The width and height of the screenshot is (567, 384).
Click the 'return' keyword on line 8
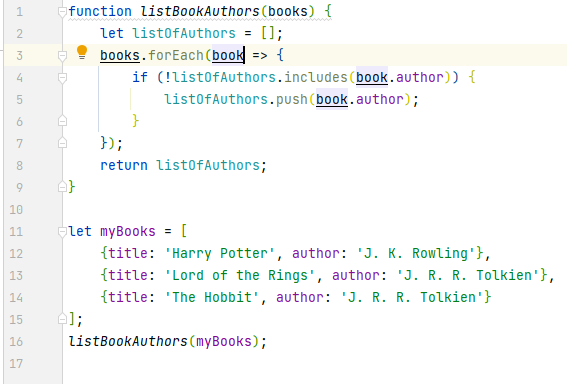(124, 165)
